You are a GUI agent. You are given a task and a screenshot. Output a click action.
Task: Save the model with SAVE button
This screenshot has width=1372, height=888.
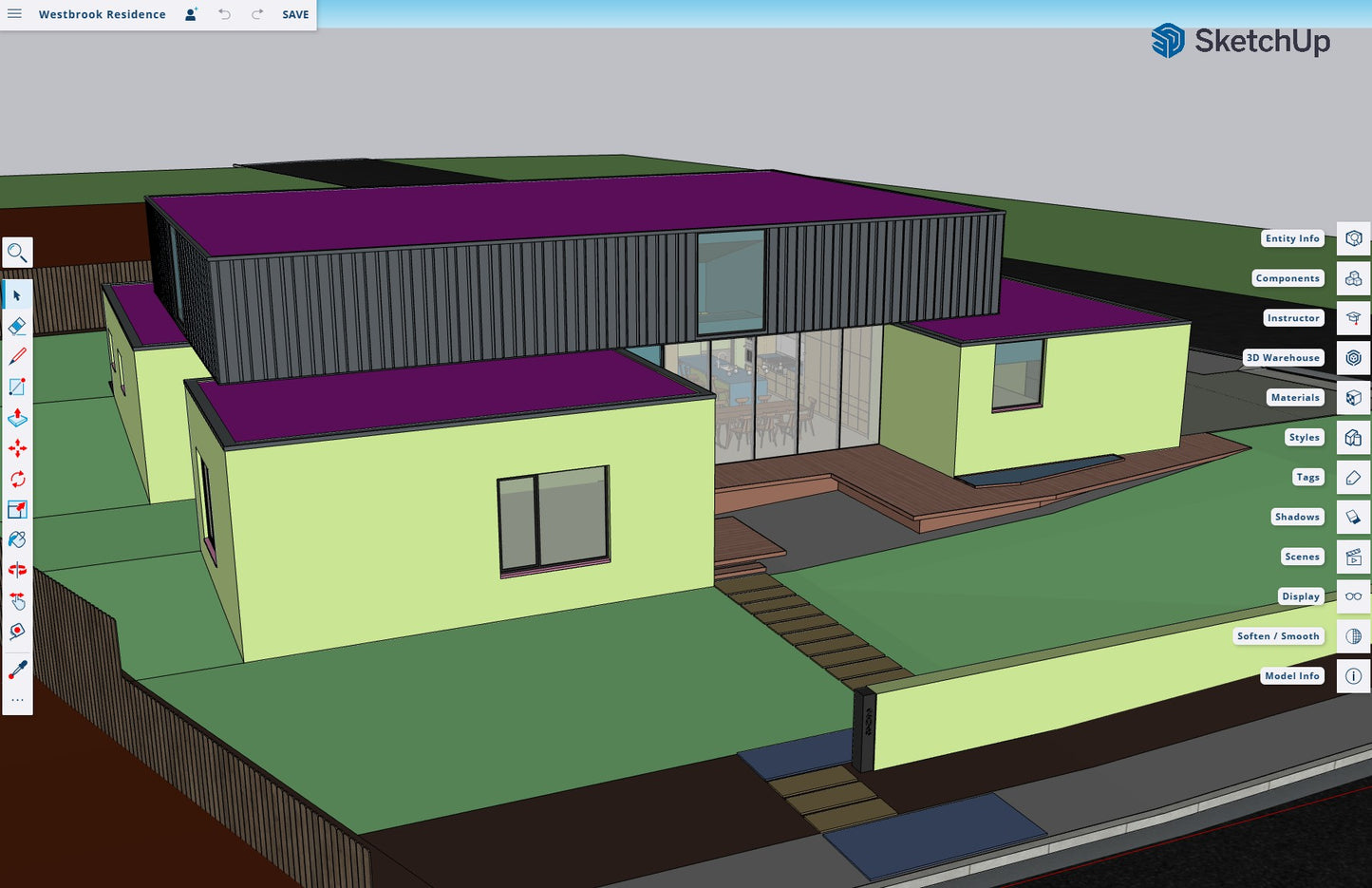(295, 14)
